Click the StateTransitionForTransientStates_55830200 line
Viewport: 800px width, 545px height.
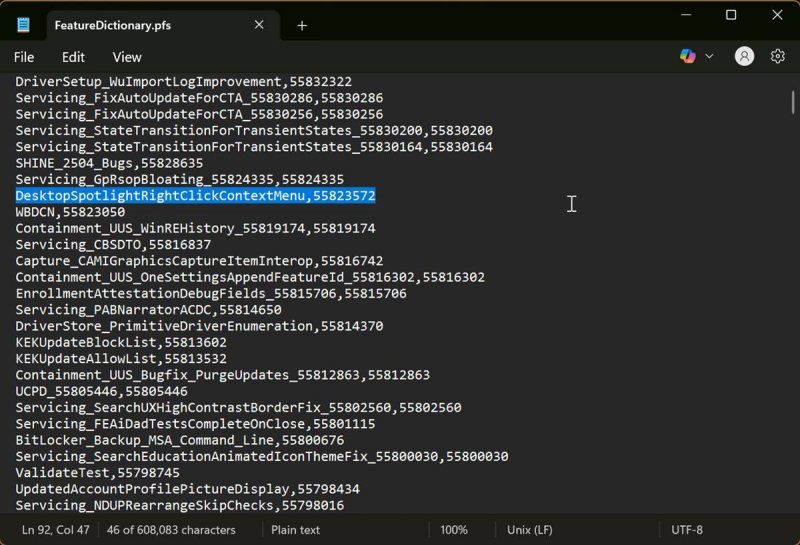coord(254,131)
